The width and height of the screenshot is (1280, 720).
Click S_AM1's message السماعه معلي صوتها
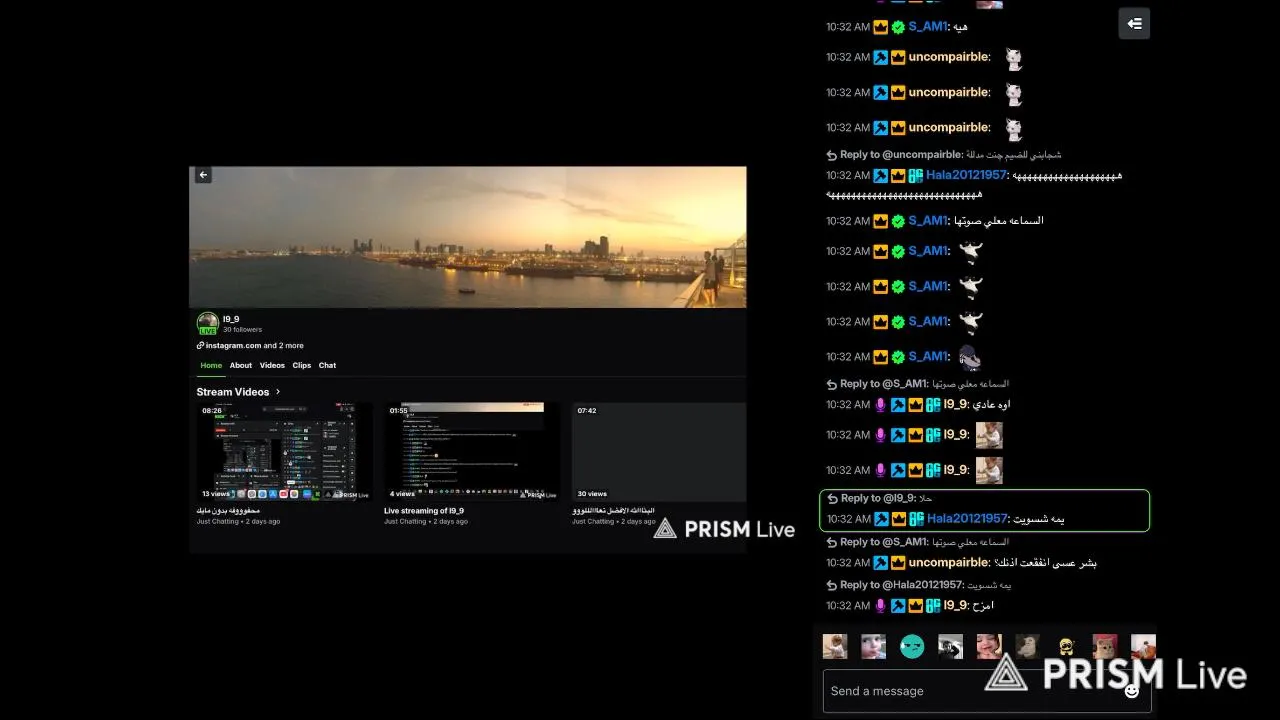click(x=997, y=221)
